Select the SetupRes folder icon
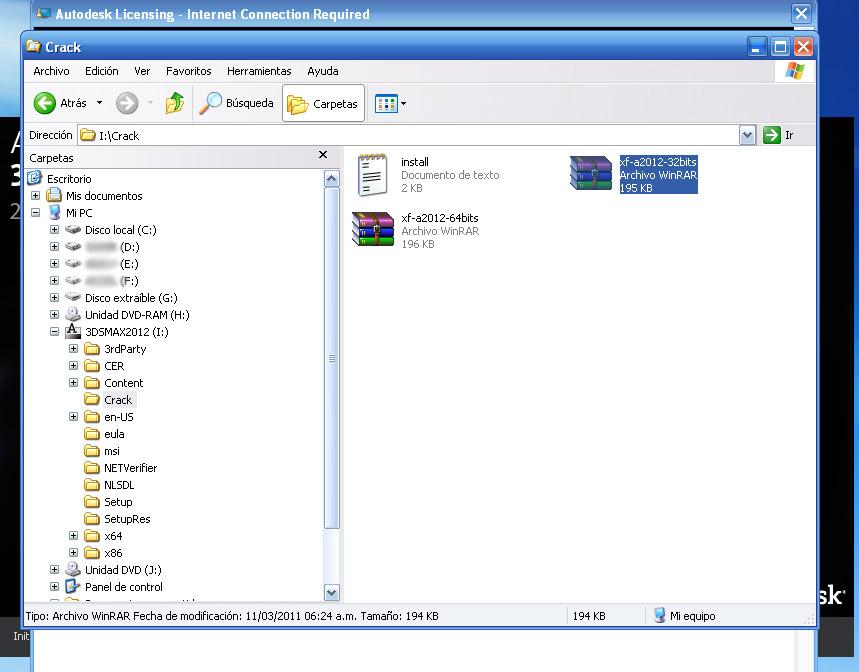Image resolution: width=859 pixels, height=672 pixels. (92, 519)
